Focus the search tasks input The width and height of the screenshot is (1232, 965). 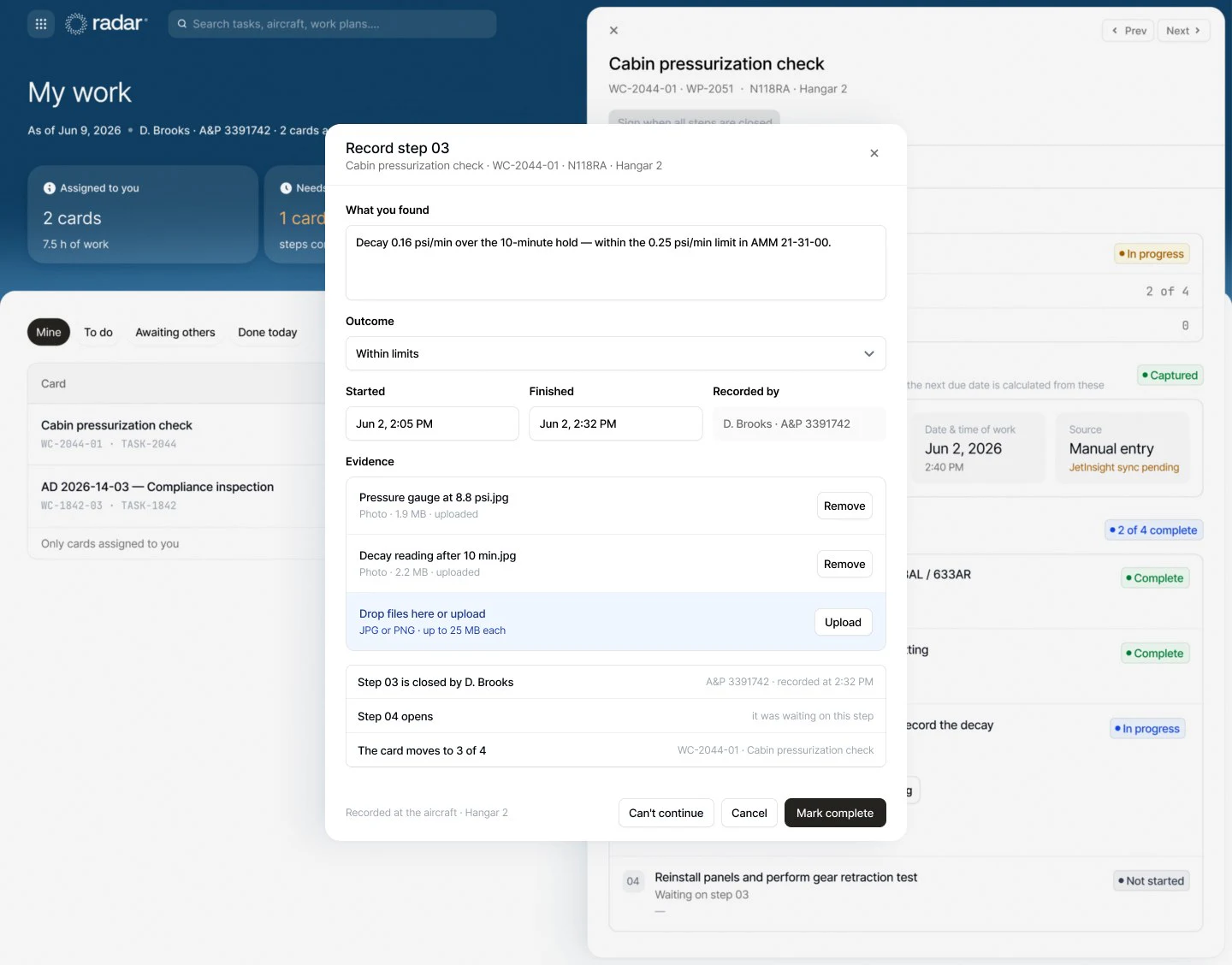pos(332,24)
